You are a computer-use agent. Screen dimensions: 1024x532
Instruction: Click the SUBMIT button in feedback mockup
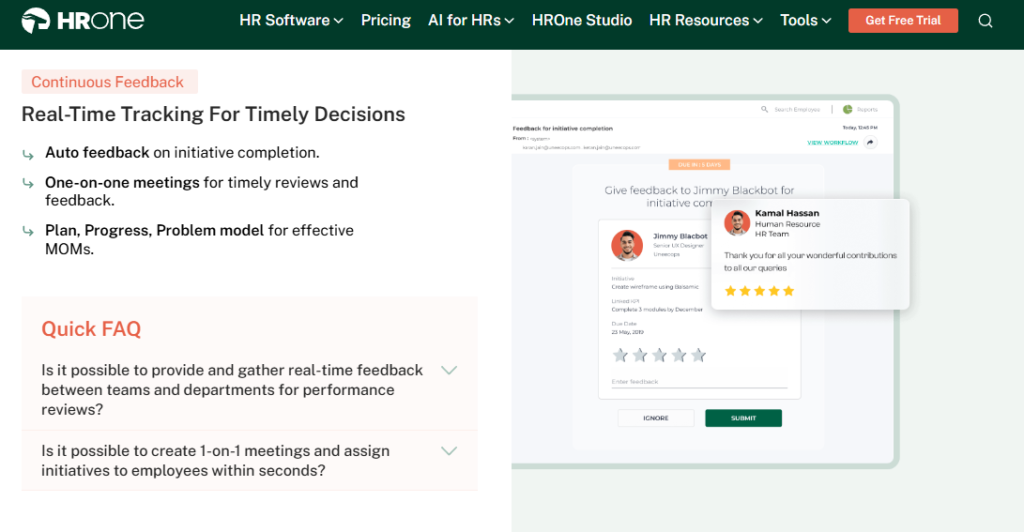point(743,418)
